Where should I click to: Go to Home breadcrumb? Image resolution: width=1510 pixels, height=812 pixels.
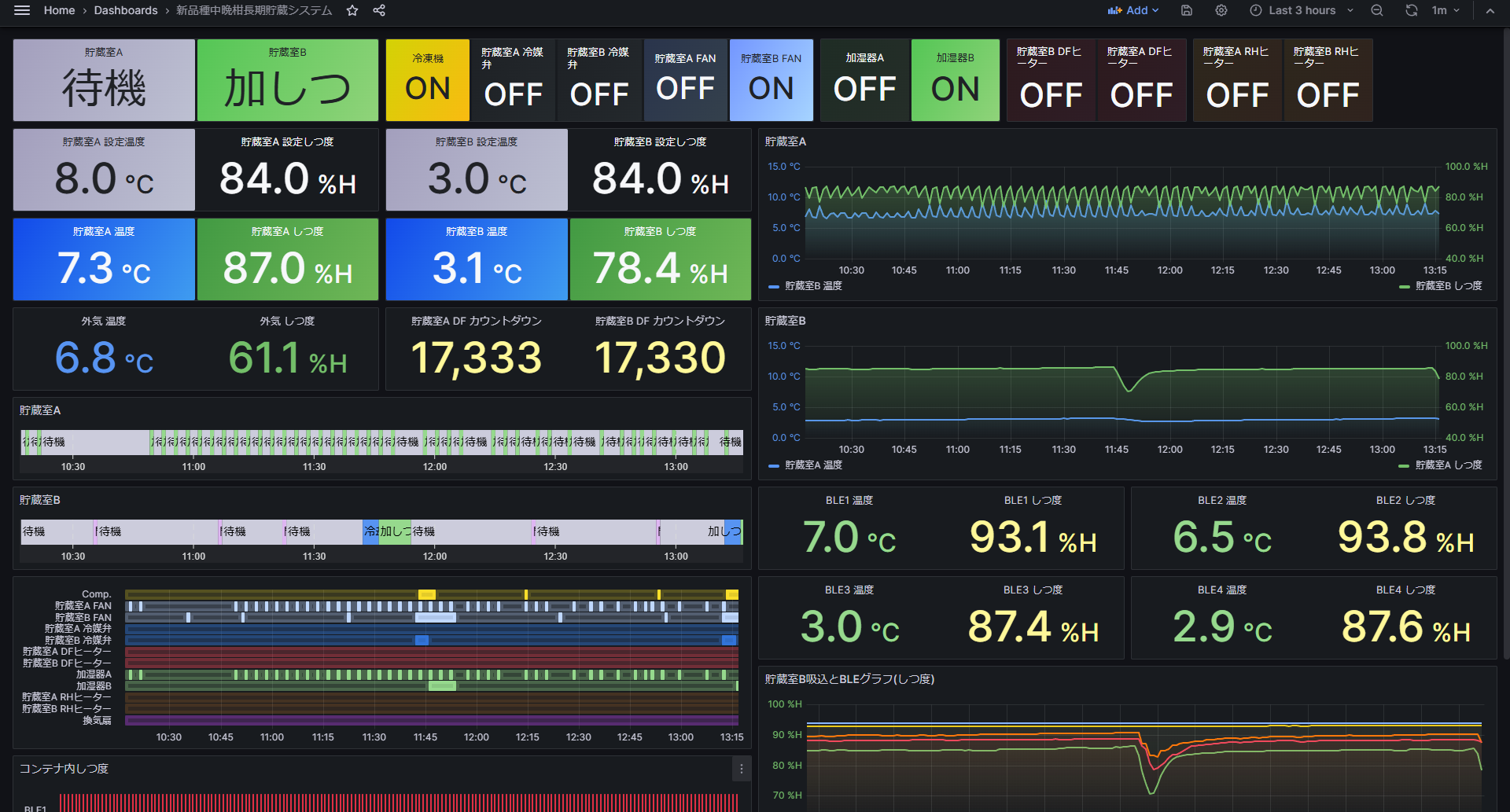pos(59,10)
